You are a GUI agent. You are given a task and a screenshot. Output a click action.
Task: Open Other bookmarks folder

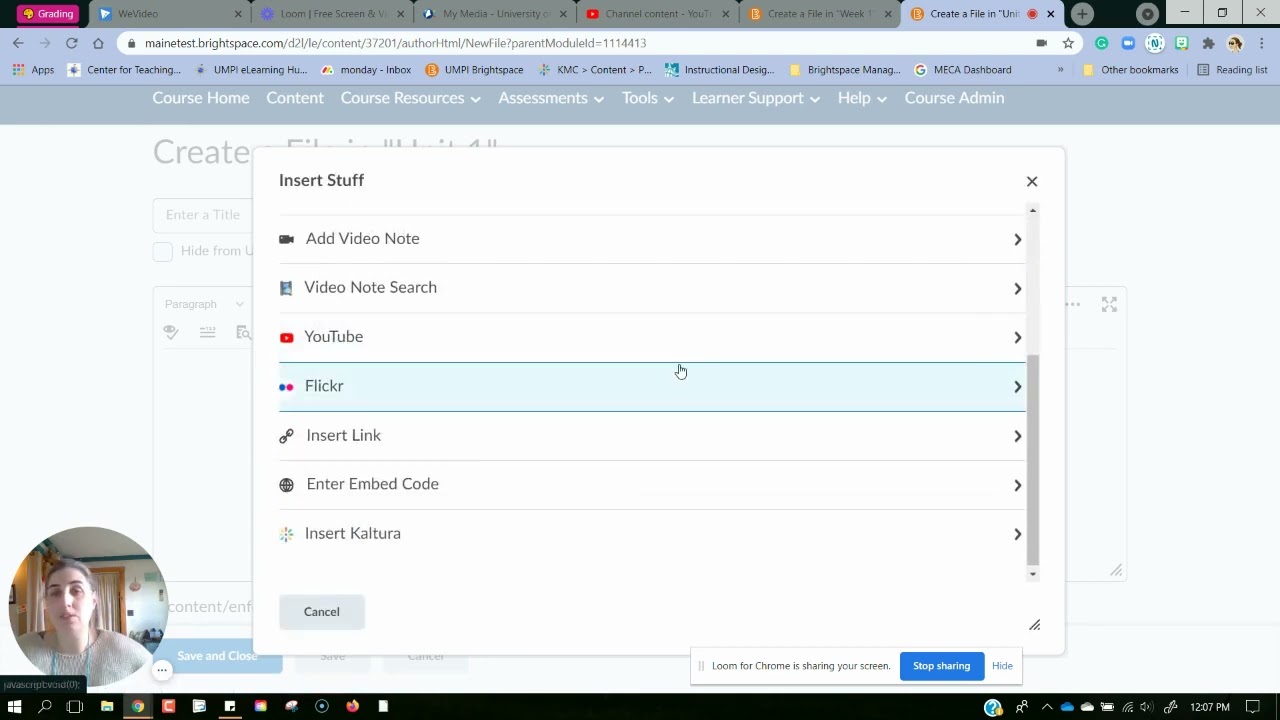coord(1129,70)
